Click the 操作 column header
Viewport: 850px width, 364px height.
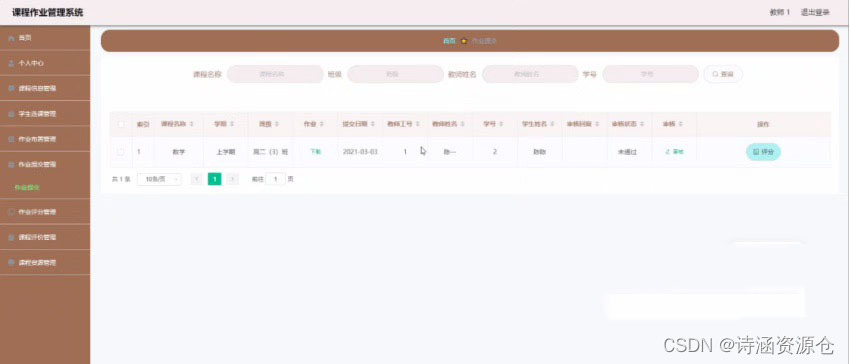(763, 124)
